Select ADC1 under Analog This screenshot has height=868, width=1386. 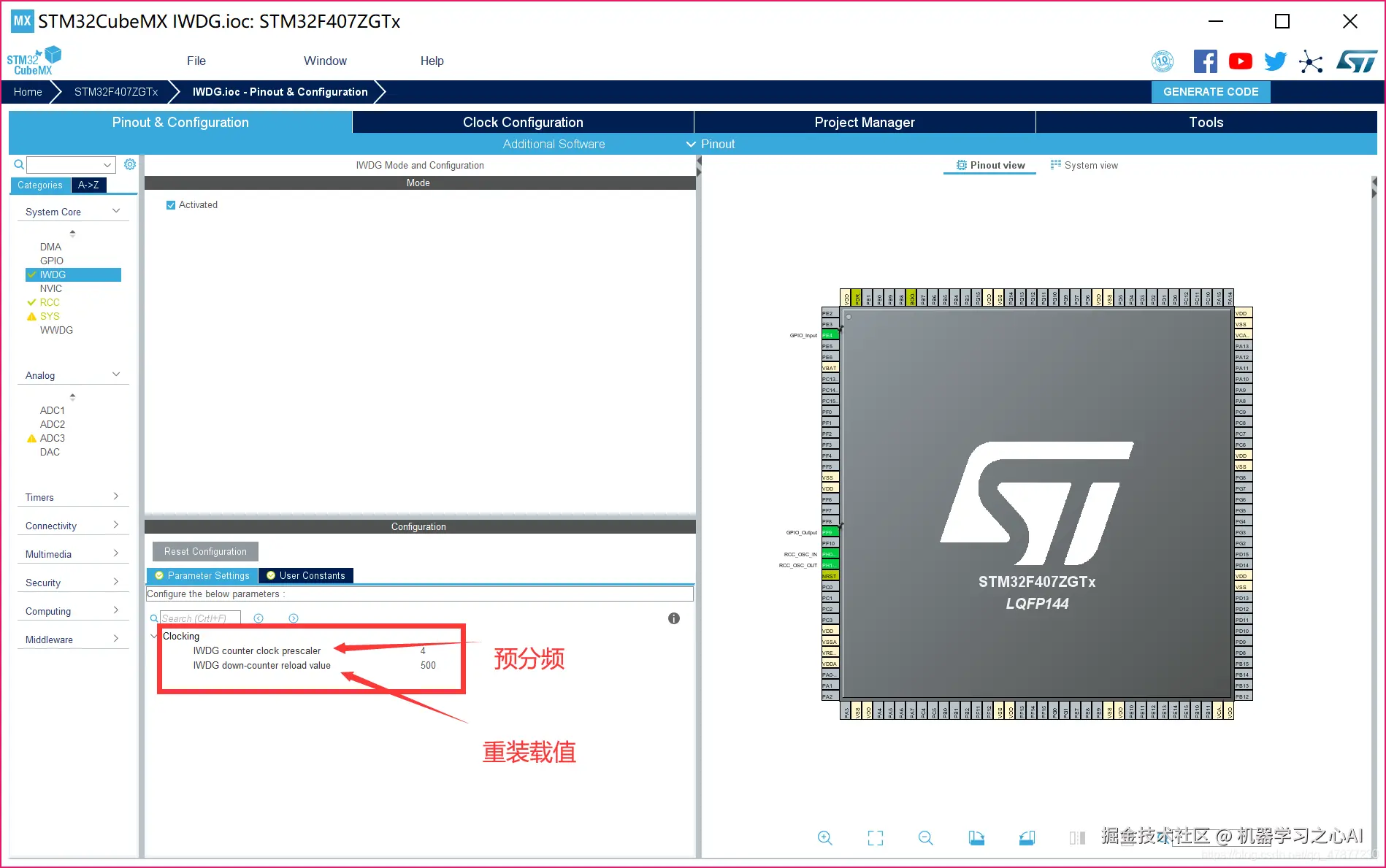[x=53, y=410]
